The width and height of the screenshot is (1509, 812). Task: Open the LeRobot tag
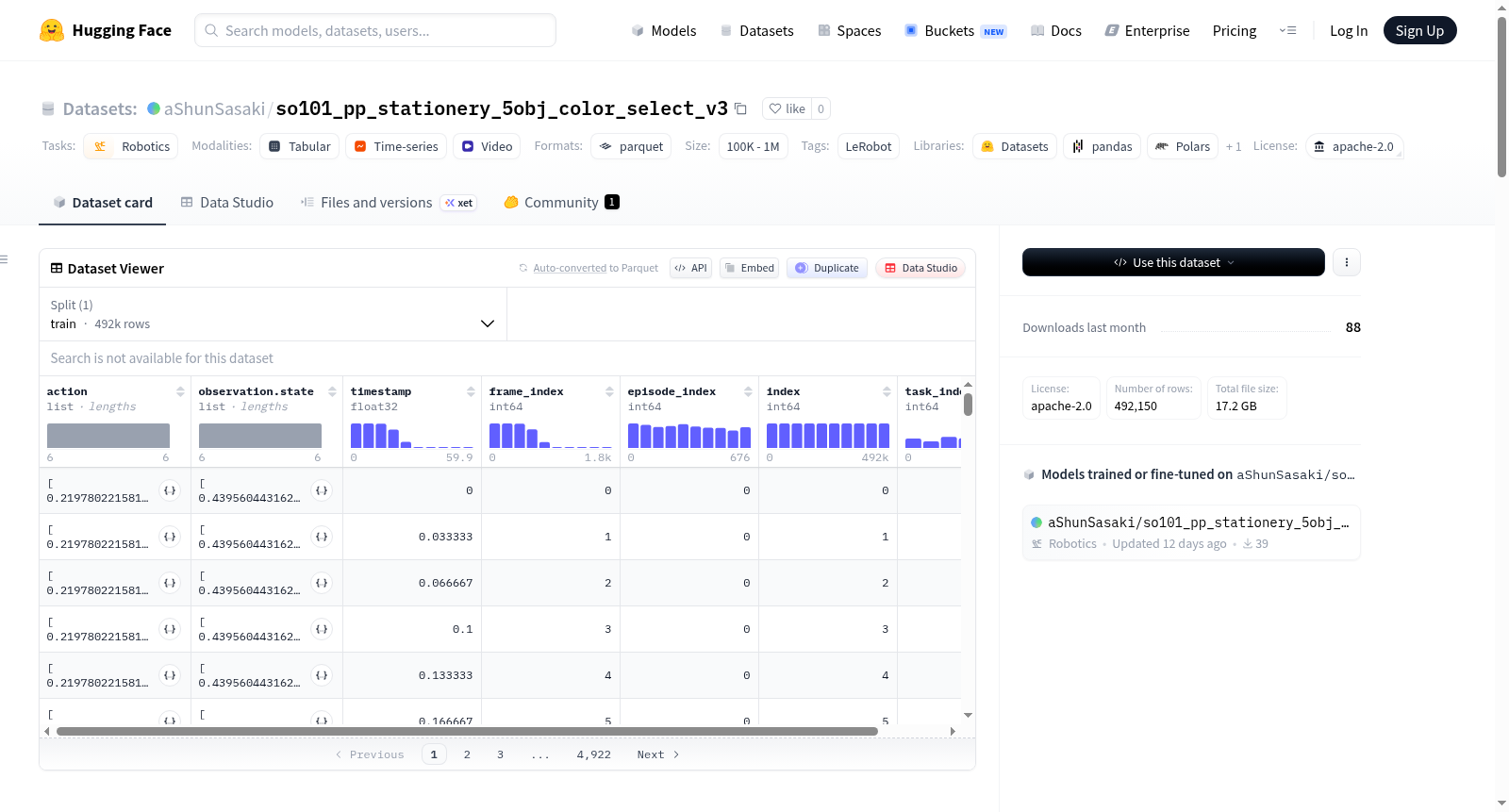[x=869, y=146]
